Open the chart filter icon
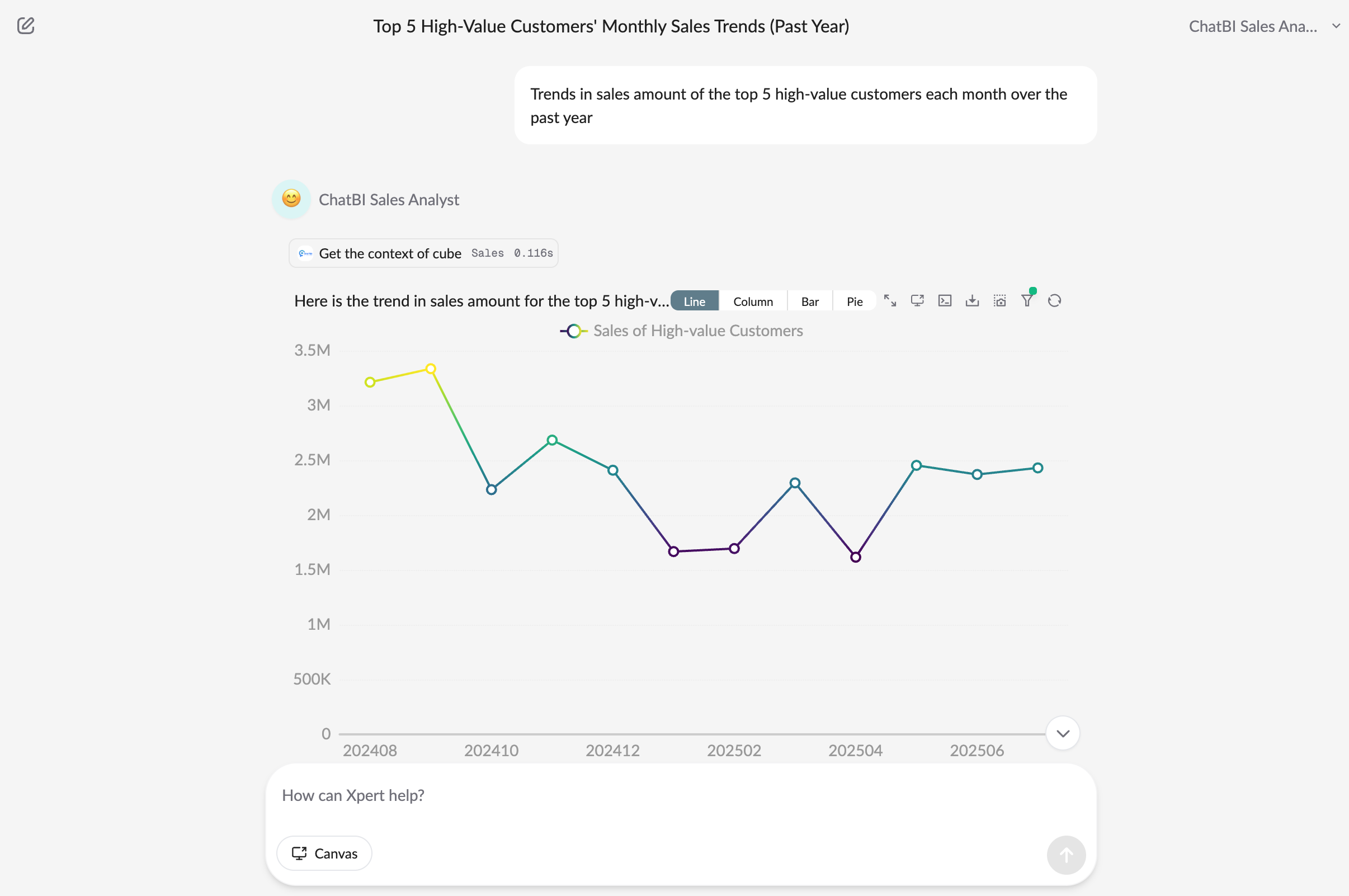Viewport: 1349px width, 896px height. click(x=1027, y=300)
